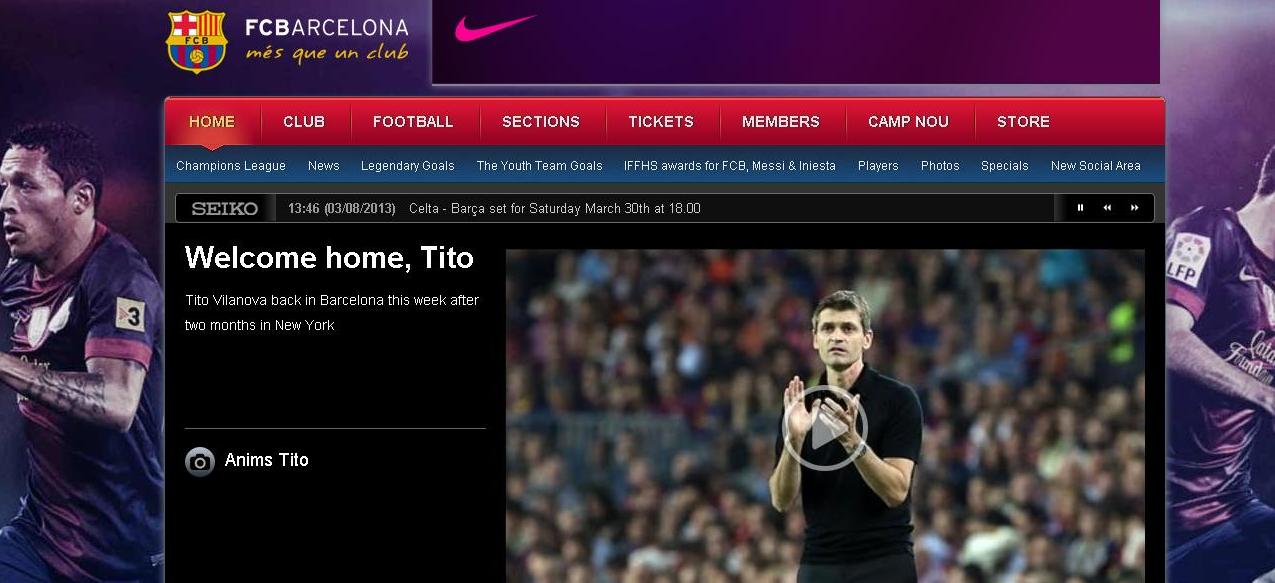Rewind to previous ticker headline
Screen dimensions: 1275x583
coord(1107,208)
